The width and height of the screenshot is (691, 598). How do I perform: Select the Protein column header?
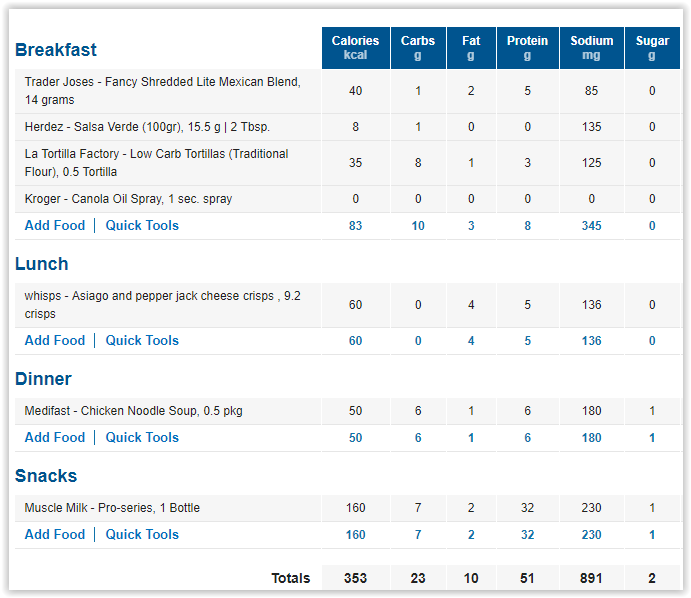[528, 48]
